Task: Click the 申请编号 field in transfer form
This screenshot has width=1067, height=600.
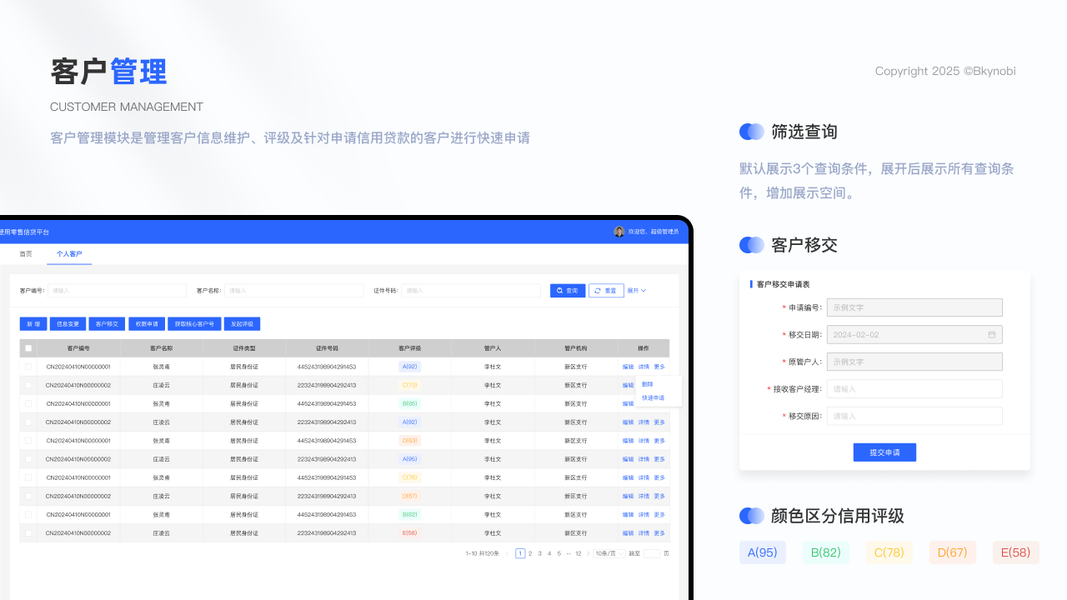Action: point(915,307)
